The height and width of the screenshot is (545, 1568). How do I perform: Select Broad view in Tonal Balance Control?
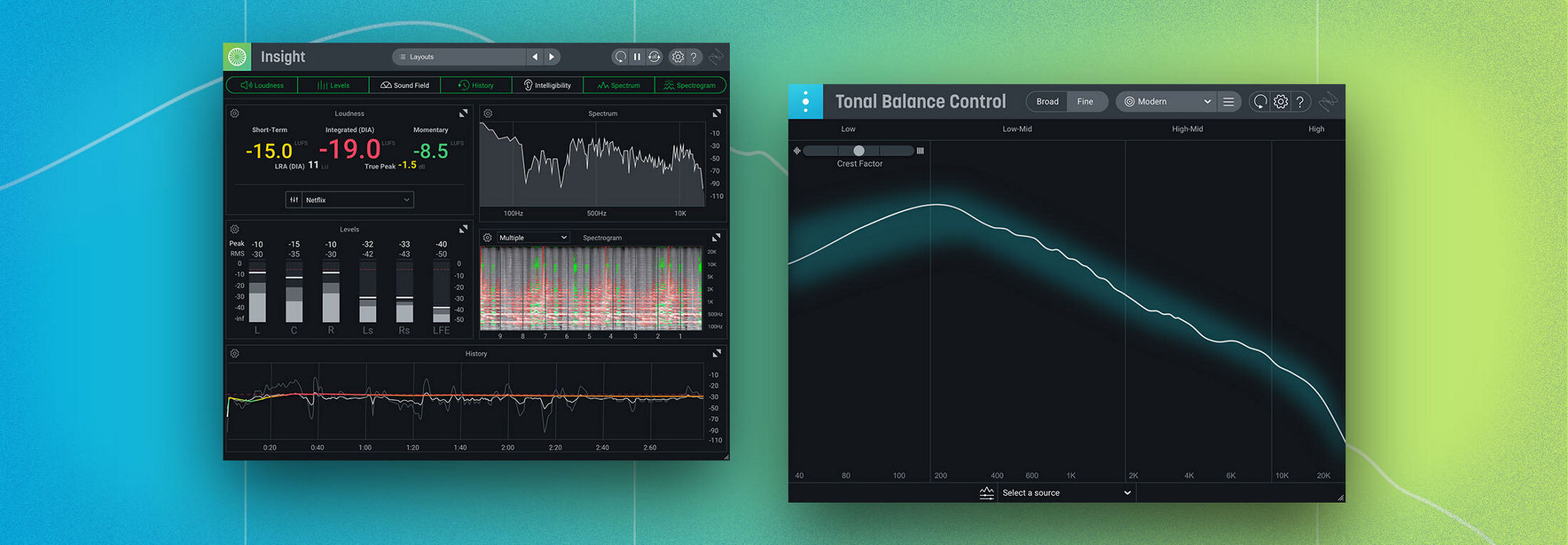pos(1047,102)
